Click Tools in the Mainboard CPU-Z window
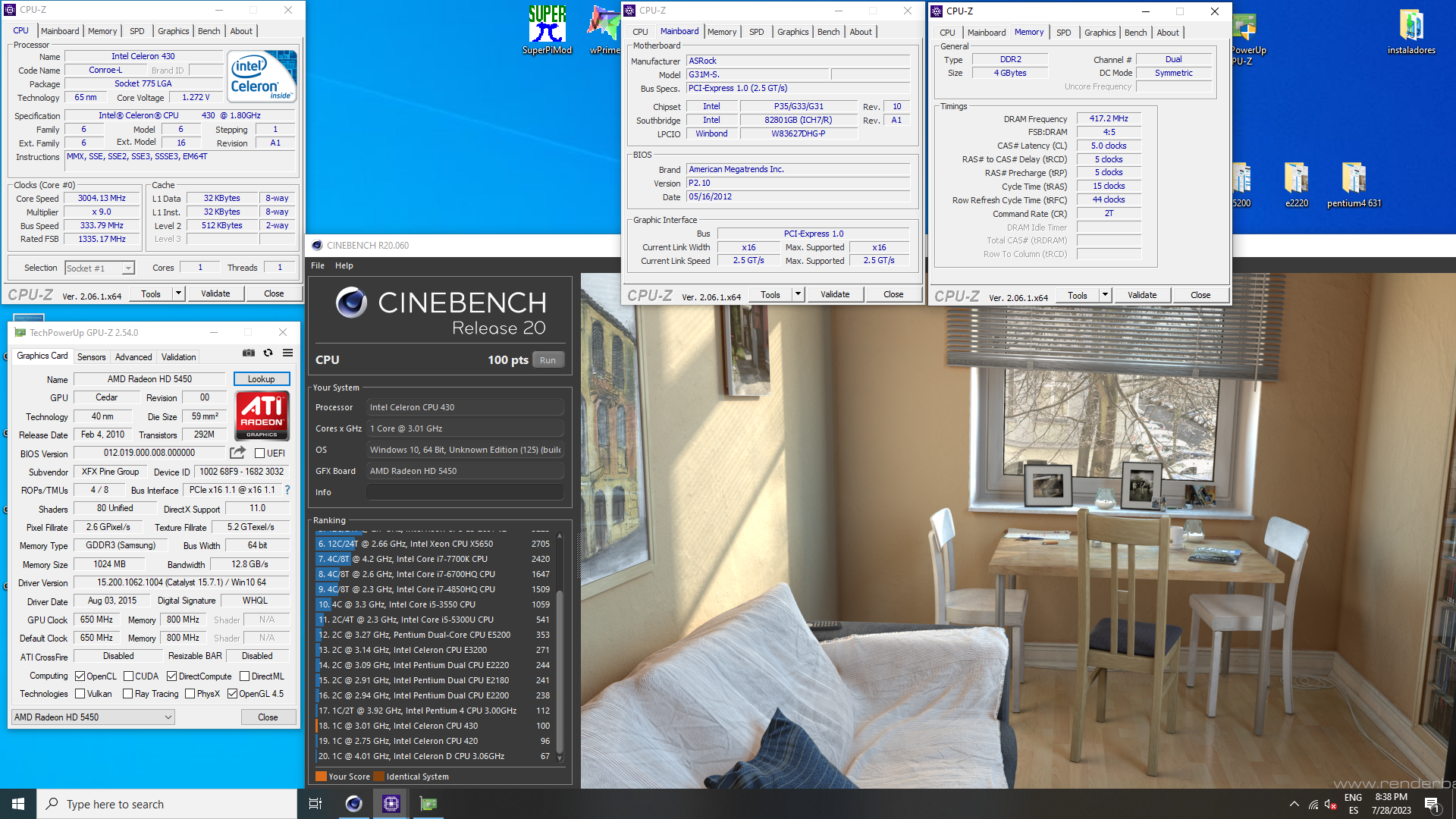 click(x=770, y=294)
